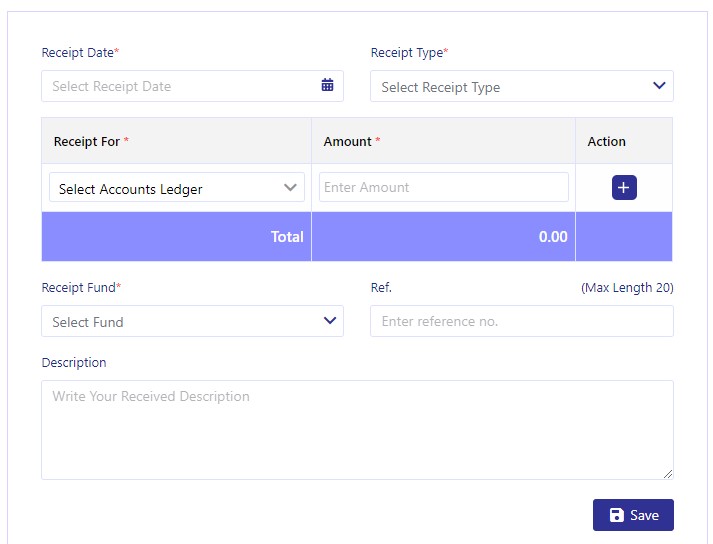
Task: Click the Receipt Type chevron arrow
Action: pos(659,86)
